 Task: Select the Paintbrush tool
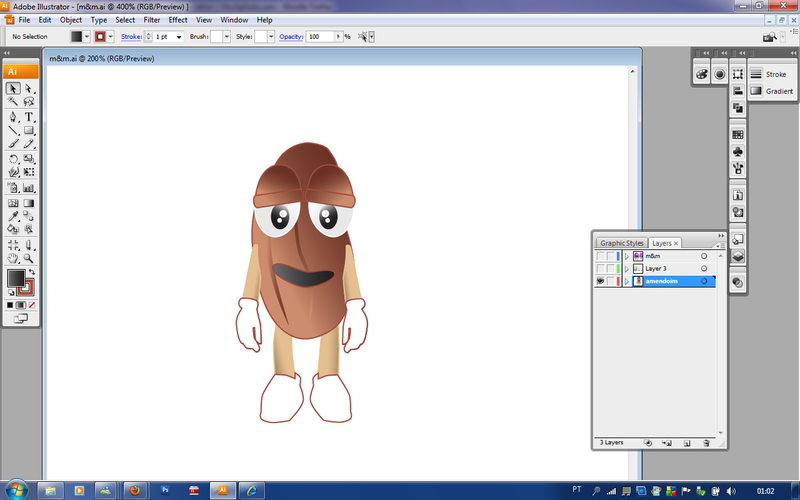[x=13, y=144]
